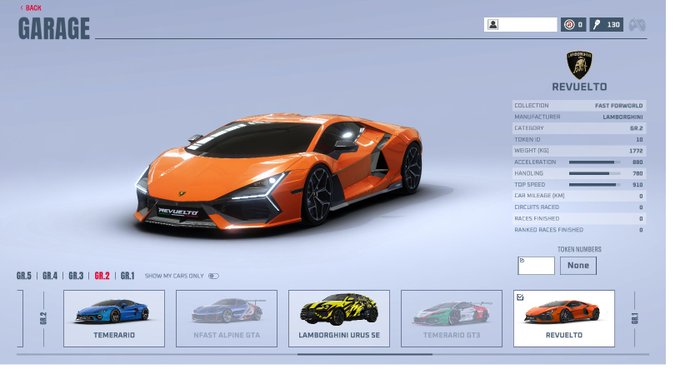The height and width of the screenshot is (369, 680).
Task: Select the orange Revuelto car card
Action: pyautogui.click(x=564, y=319)
